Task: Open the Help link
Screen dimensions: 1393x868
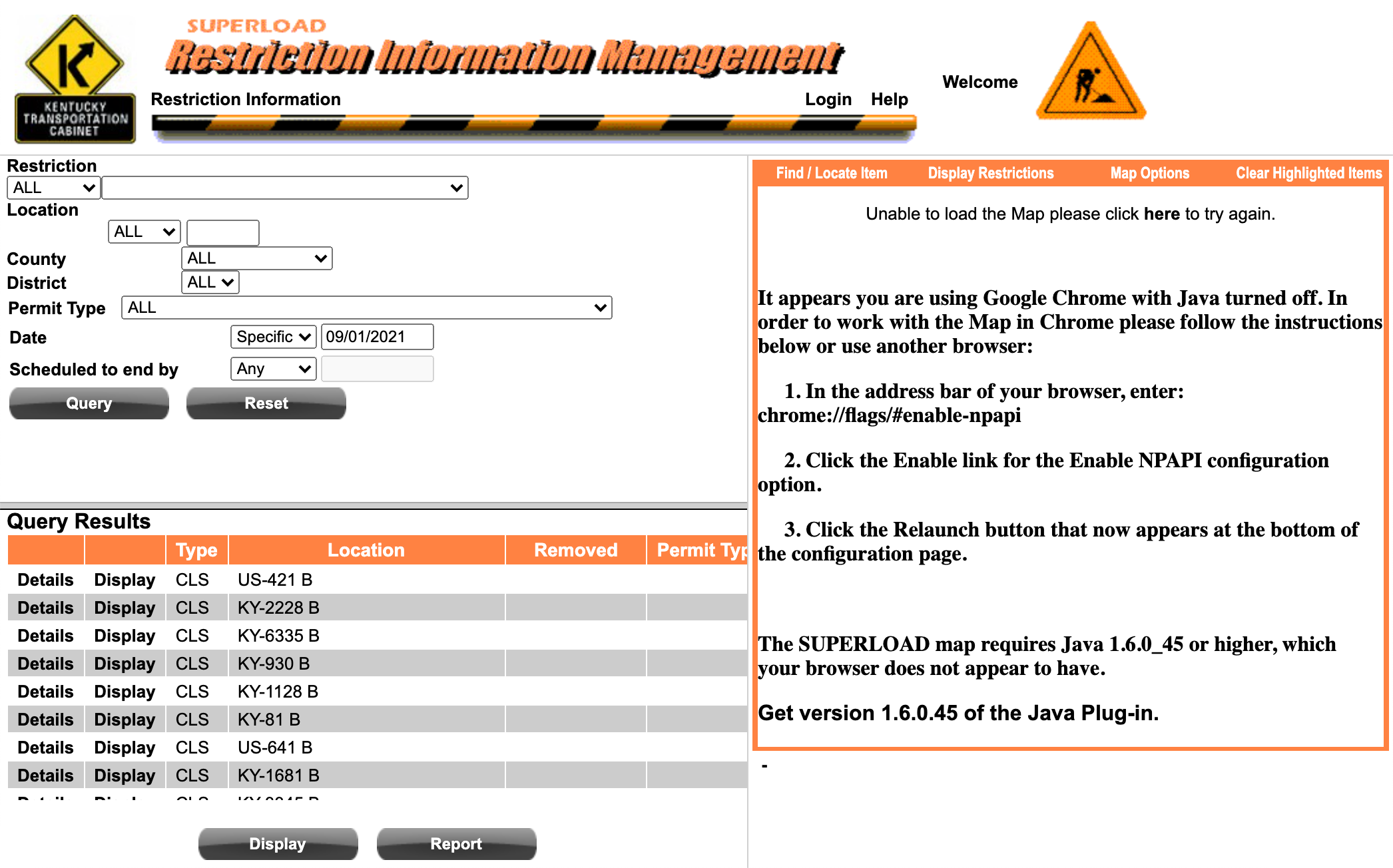Action: [890, 99]
